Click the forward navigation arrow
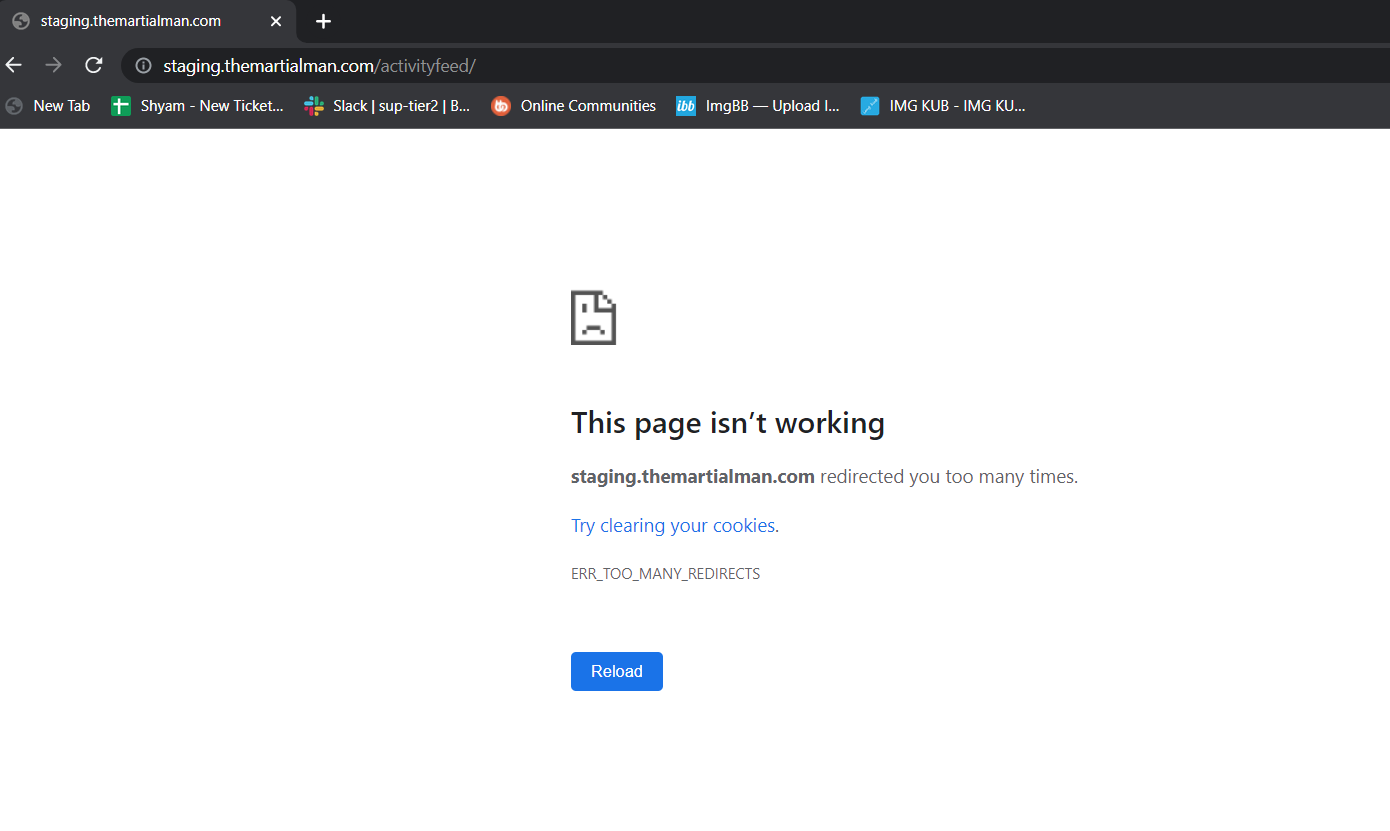The width and height of the screenshot is (1390, 831). [54, 65]
